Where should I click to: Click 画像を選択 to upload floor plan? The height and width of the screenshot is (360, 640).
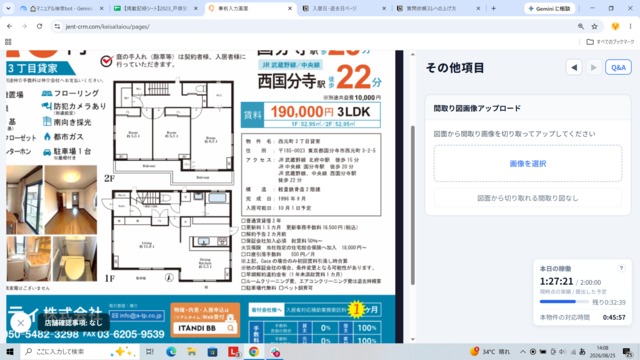click(528, 164)
